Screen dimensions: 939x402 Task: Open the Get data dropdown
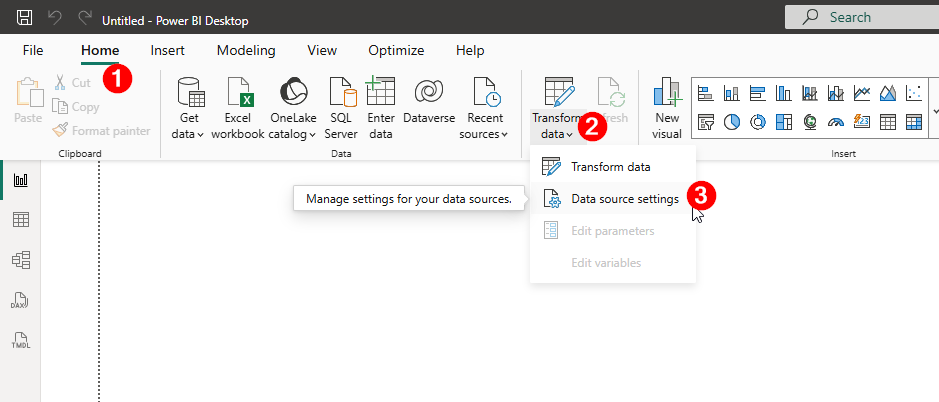point(188,108)
